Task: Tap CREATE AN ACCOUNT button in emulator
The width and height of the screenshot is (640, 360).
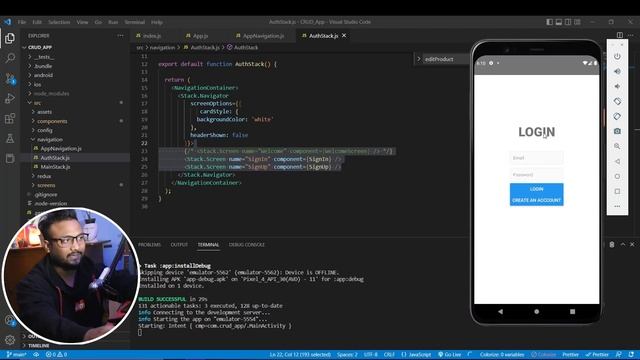Action: pyautogui.click(x=536, y=200)
